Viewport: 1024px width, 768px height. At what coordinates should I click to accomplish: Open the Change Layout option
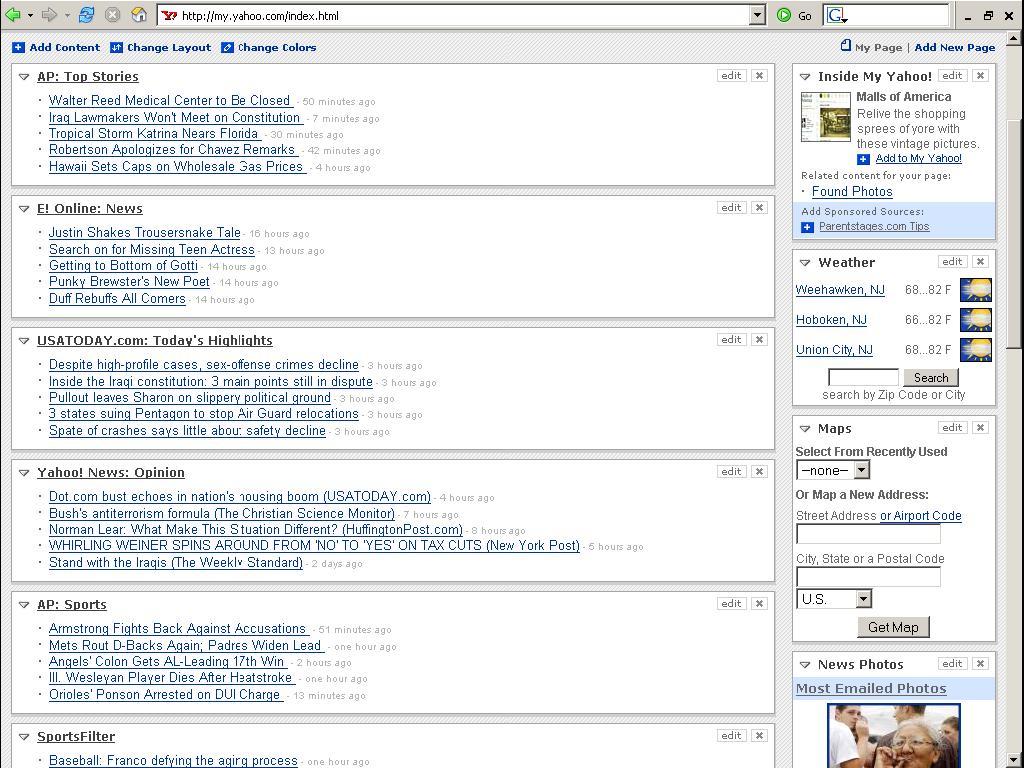[169, 48]
